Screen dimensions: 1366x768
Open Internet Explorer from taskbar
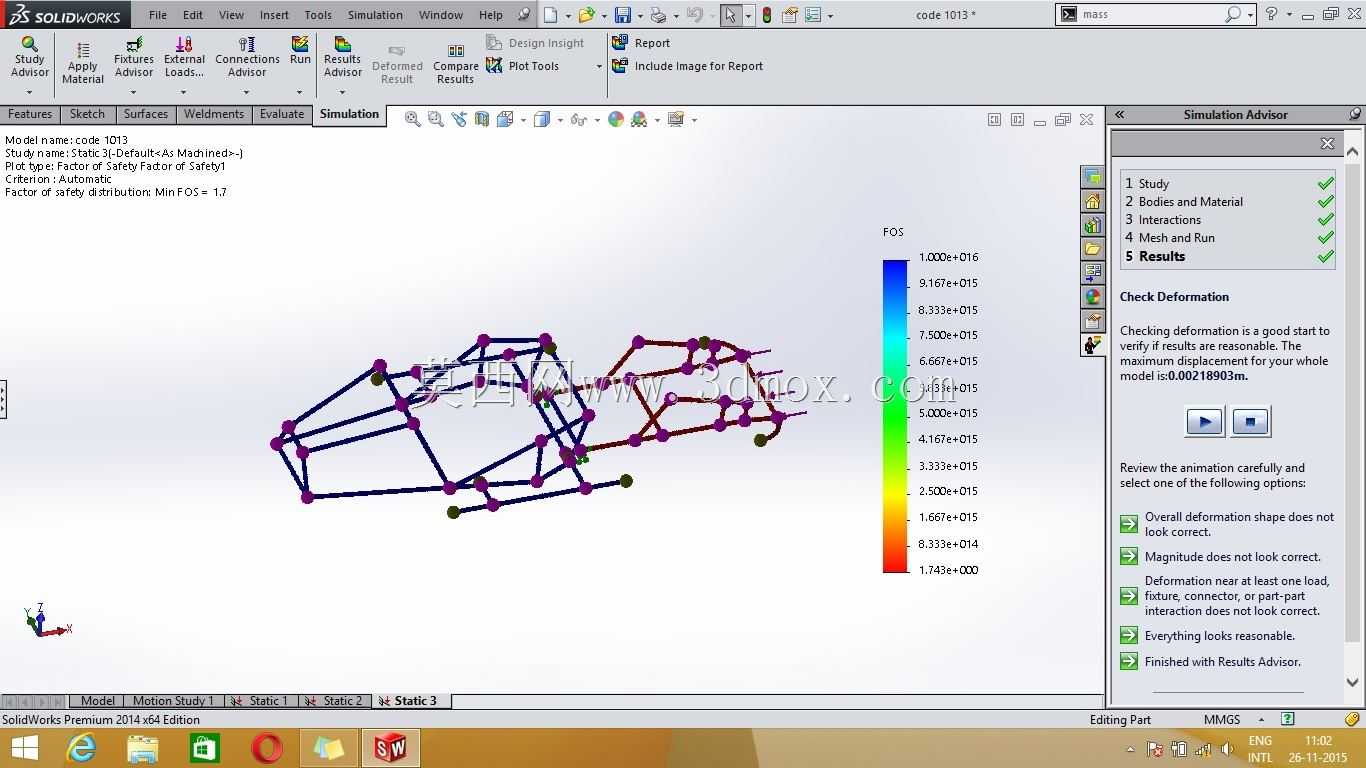[x=81, y=747]
